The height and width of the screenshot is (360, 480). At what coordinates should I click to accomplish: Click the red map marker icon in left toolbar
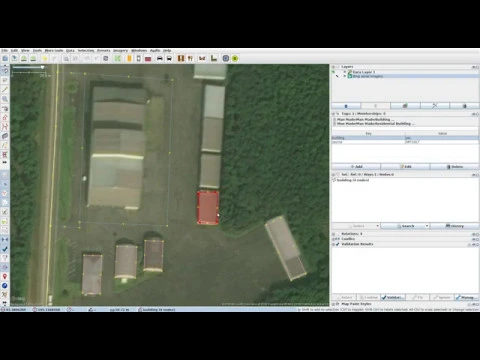pyautogui.click(x=5, y=276)
